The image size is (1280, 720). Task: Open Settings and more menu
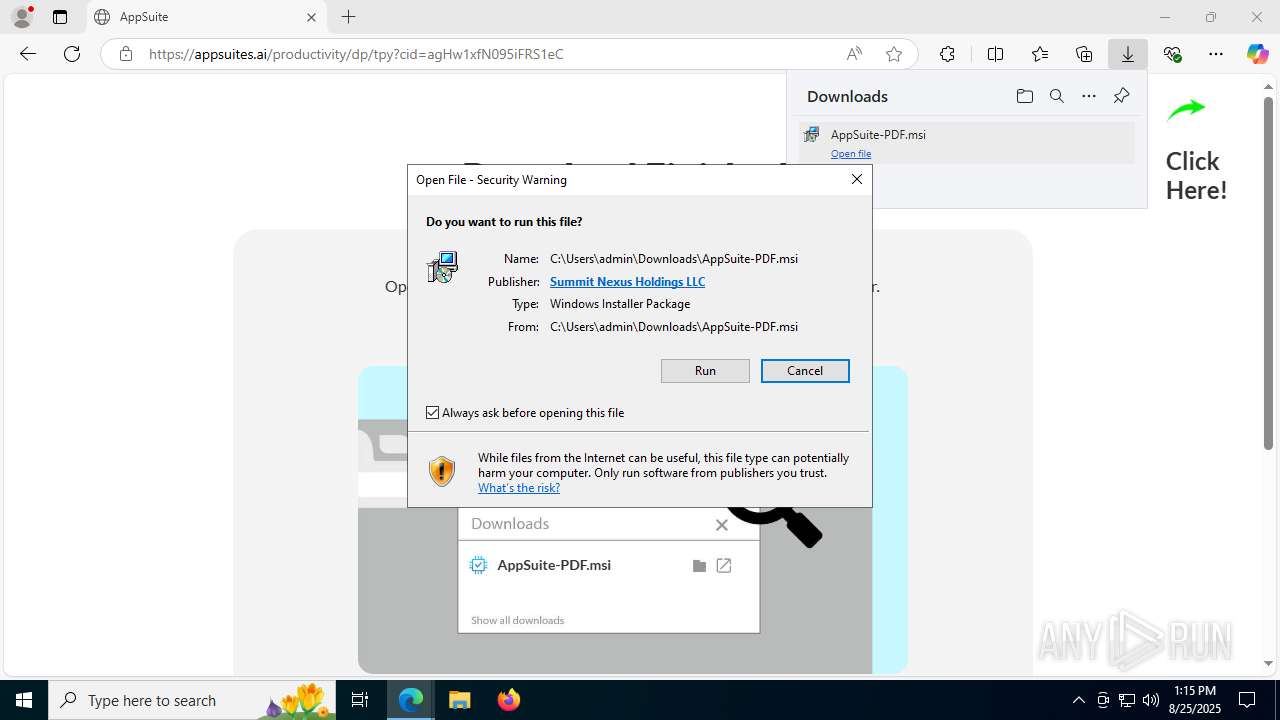[1216, 54]
